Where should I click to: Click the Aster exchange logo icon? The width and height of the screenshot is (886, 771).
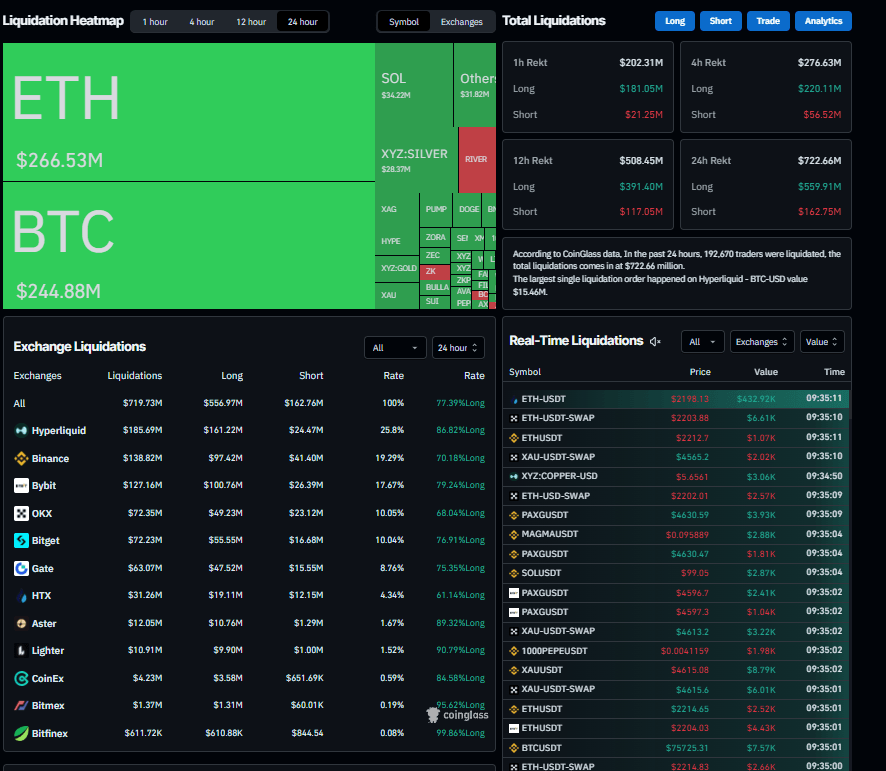click(21, 623)
